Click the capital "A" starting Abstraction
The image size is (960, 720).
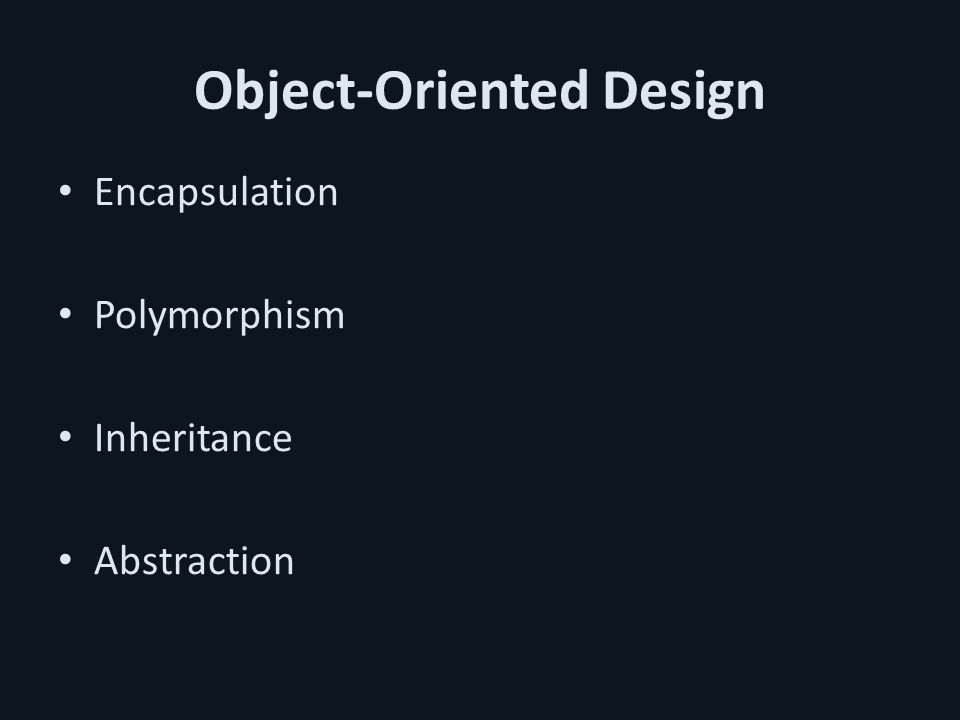click(106, 561)
